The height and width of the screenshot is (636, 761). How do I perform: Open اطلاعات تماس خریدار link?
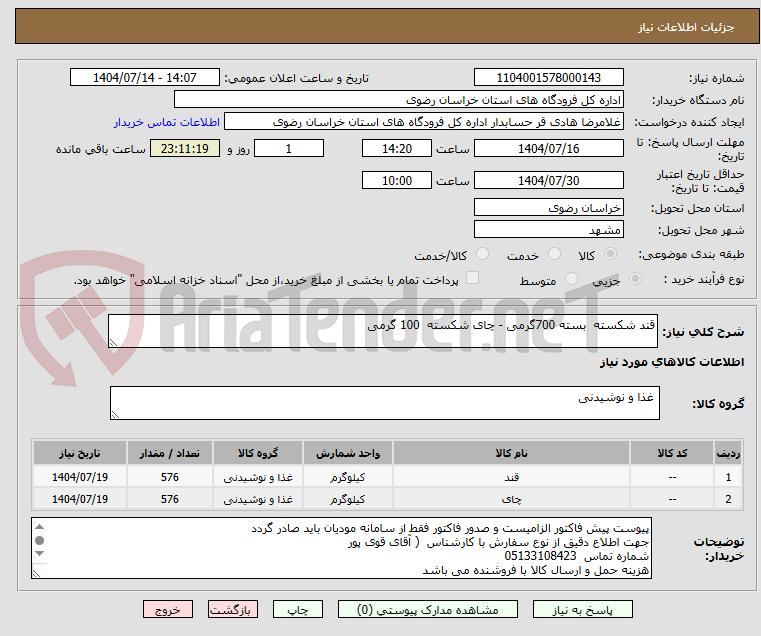pos(167,122)
